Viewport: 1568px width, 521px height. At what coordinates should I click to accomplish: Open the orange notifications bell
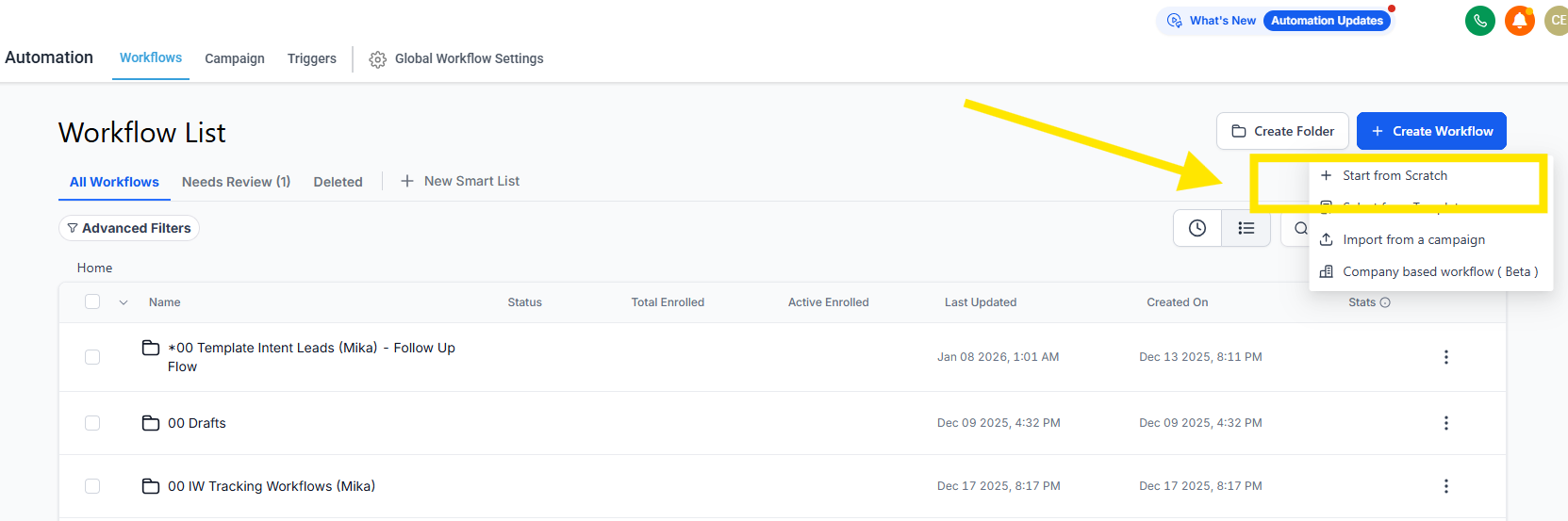coord(1519,21)
